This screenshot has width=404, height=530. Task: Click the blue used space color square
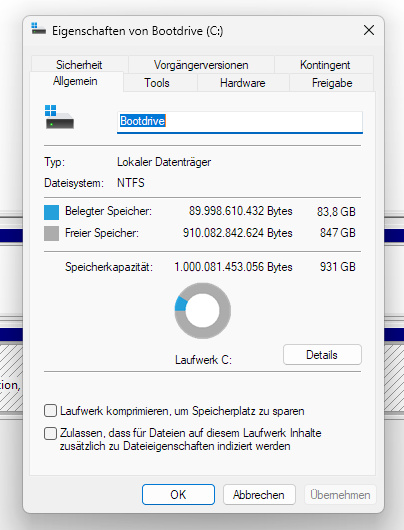51,212
